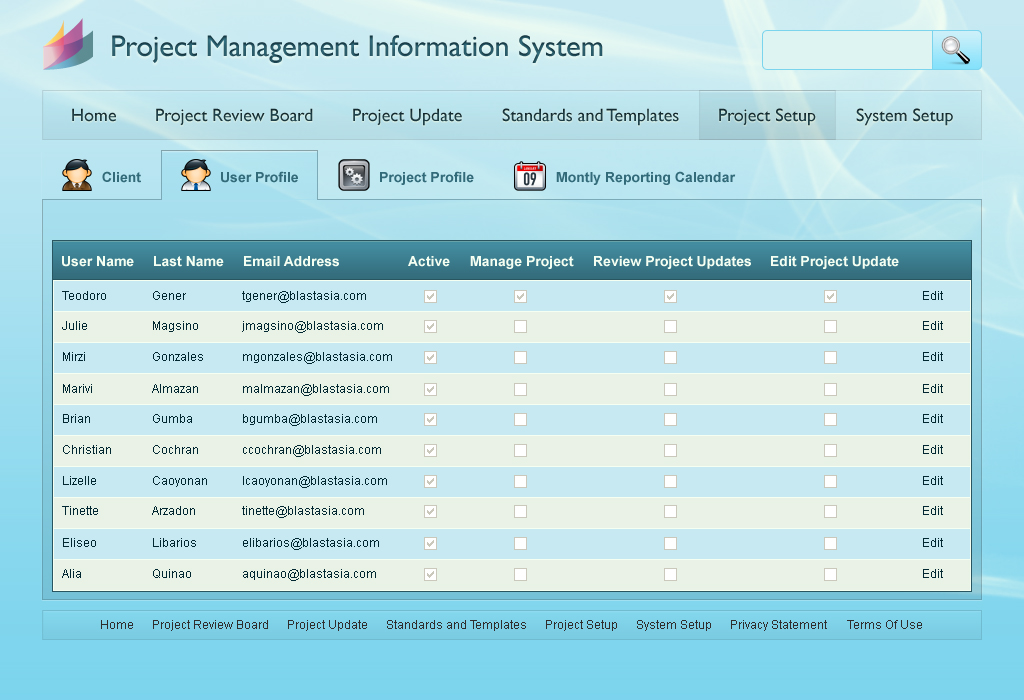Open the Home menu item
This screenshot has width=1024, height=700.
[x=94, y=116]
